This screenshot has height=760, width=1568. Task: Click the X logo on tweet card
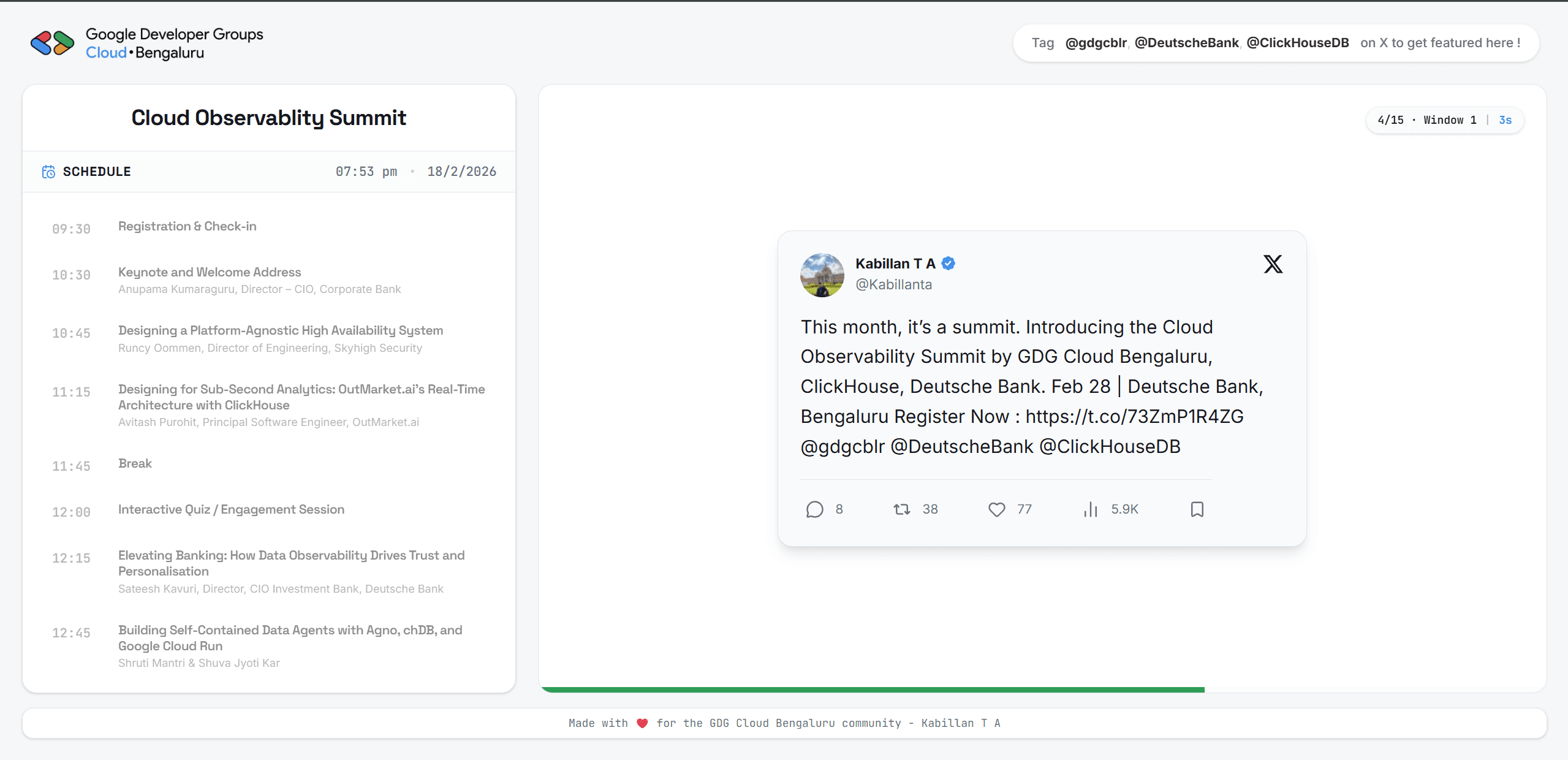point(1273,264)
